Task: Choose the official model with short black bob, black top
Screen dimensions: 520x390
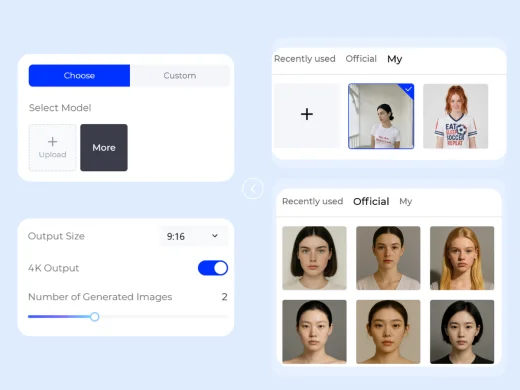Action: [462, 332]
